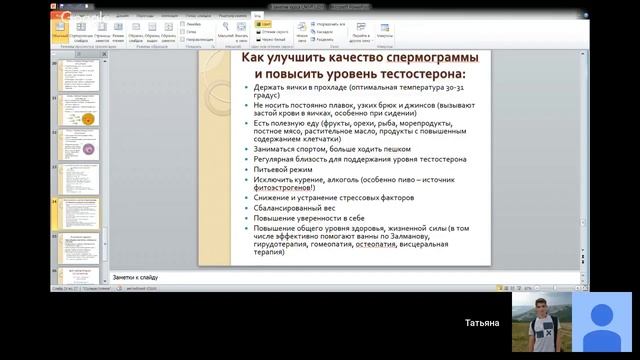Select slide thumbnail 33 in the panel
This screenshot has height=360, width=640.
79,179
